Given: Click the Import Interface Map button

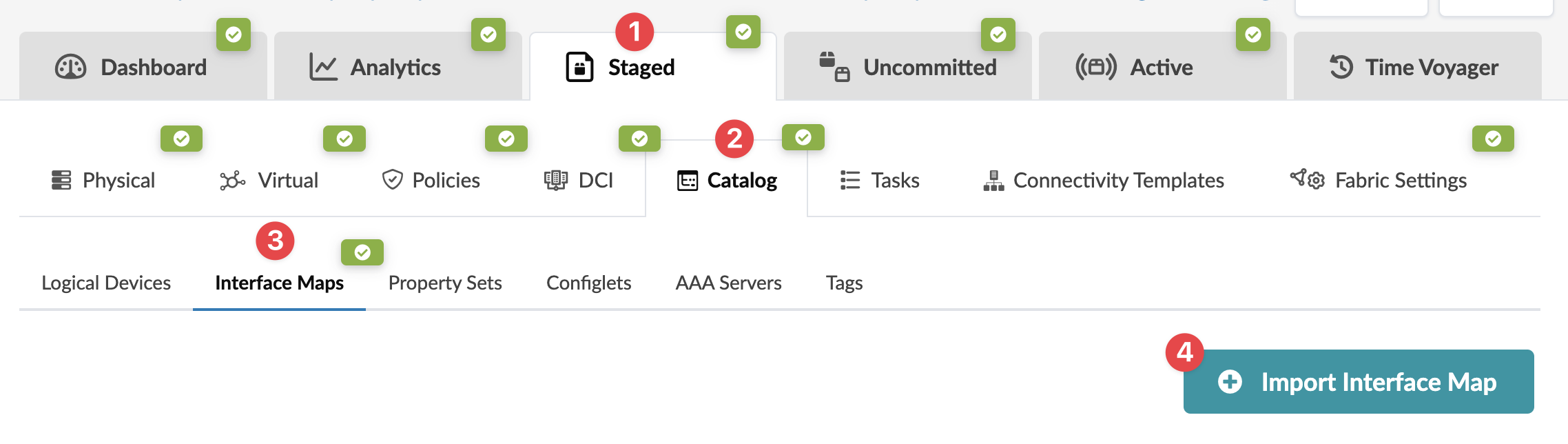Looking at the screenshot, I should click(x=1358, y=382).
